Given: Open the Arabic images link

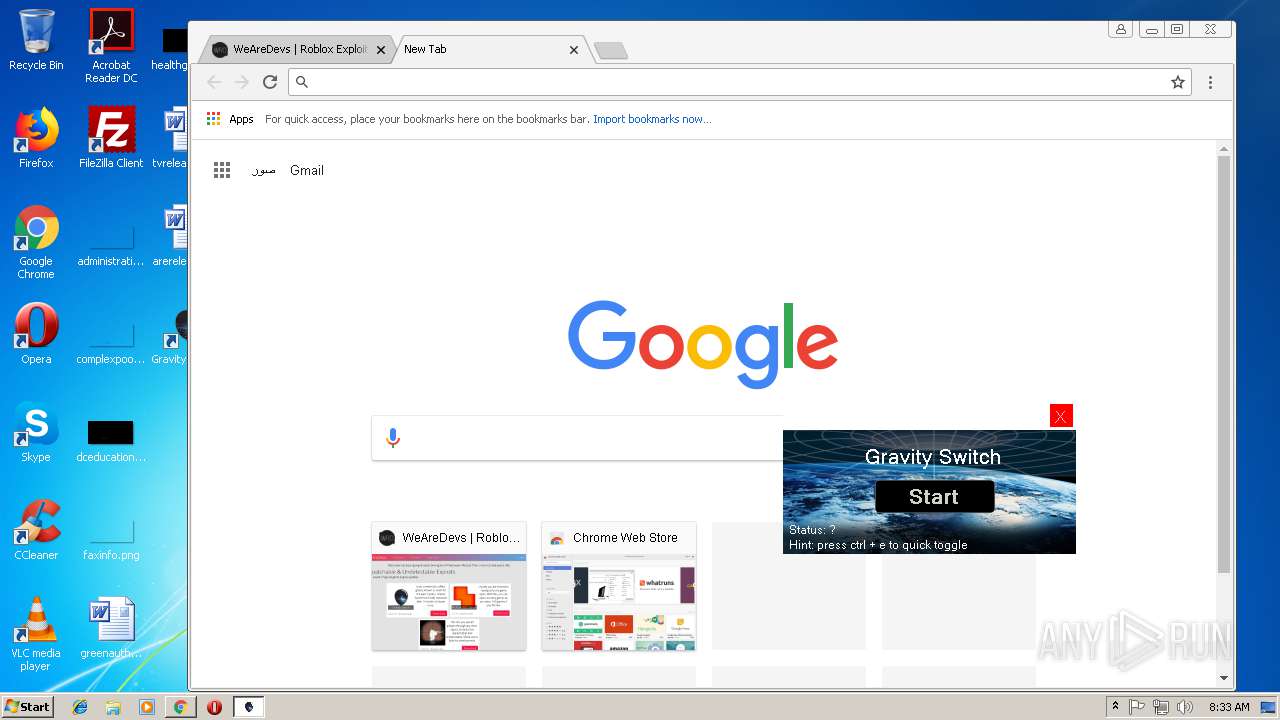Looking at the screenshot, I should [264, 170].
